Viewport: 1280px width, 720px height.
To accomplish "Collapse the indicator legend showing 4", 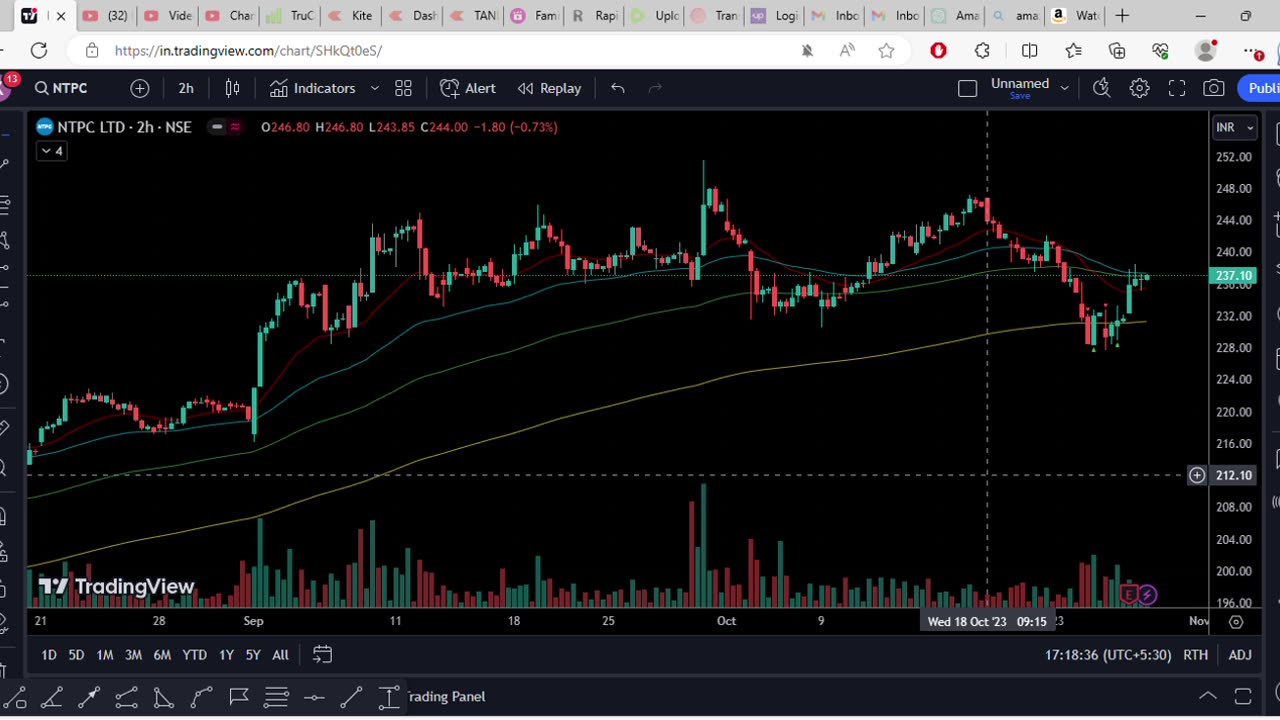I will tap(51, 151).
